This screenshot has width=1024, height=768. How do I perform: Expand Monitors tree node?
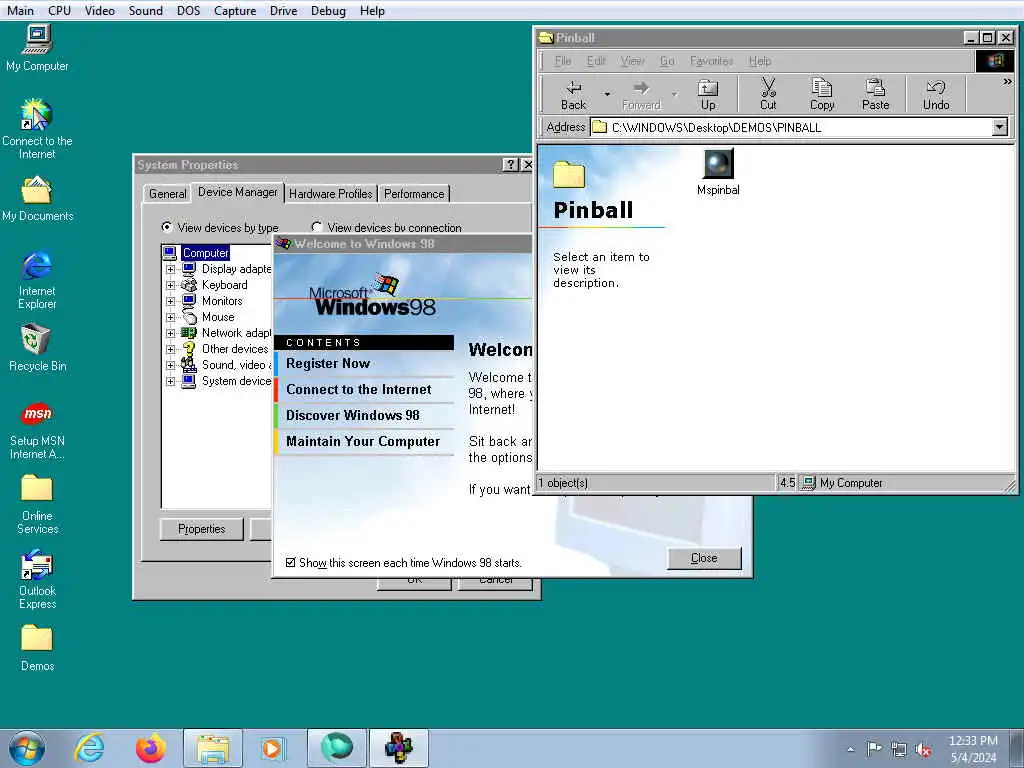click(x=170, y=301)
